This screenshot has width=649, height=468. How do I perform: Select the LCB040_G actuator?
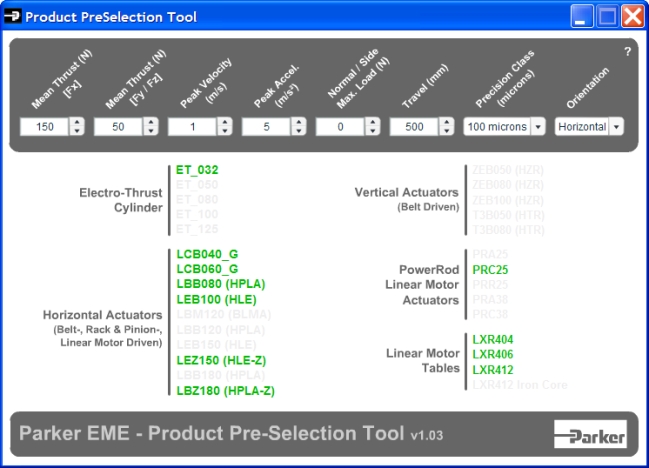[x=207, y=254]
